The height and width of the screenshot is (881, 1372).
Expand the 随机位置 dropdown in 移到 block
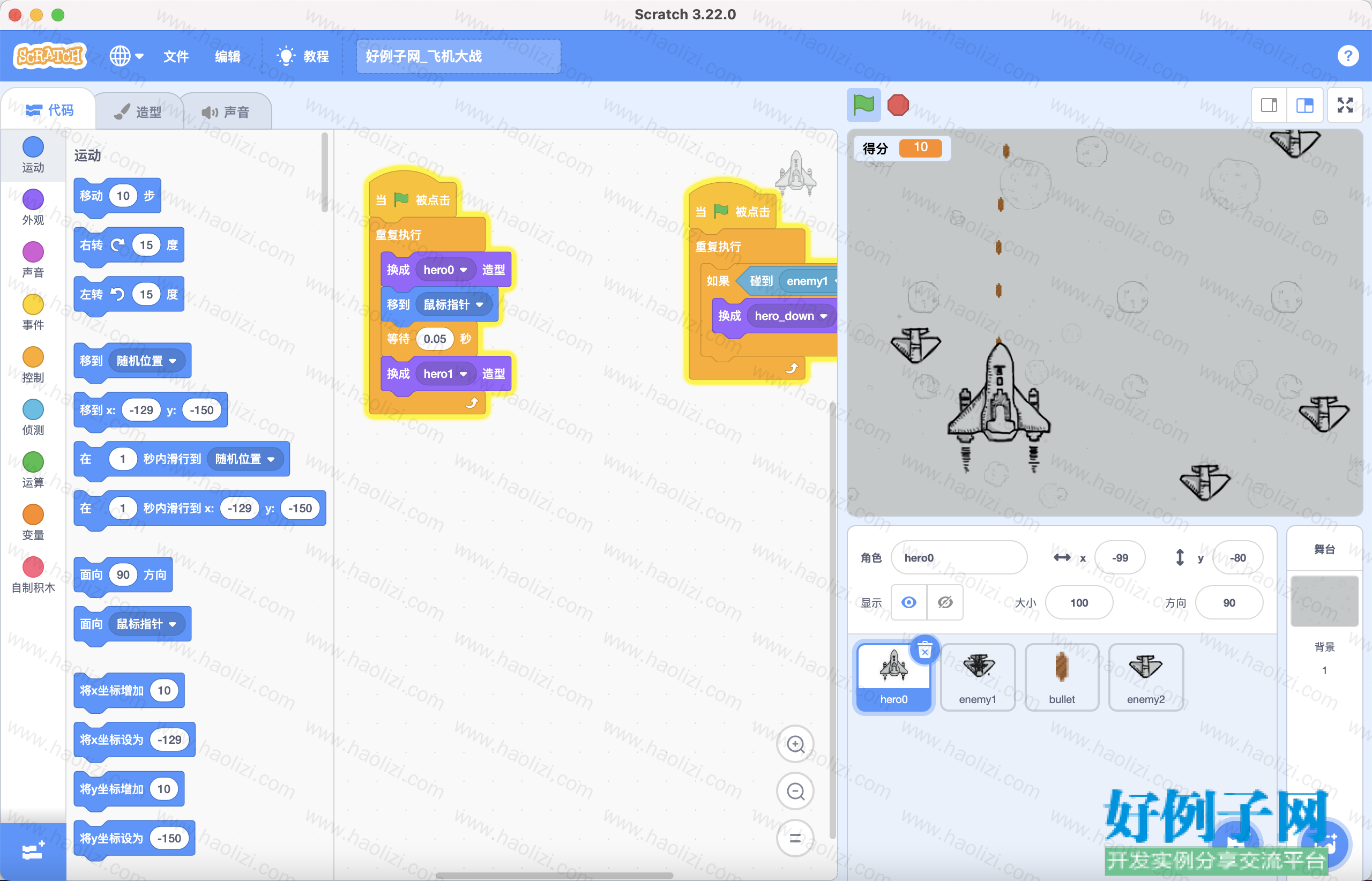tap(146, 361)
